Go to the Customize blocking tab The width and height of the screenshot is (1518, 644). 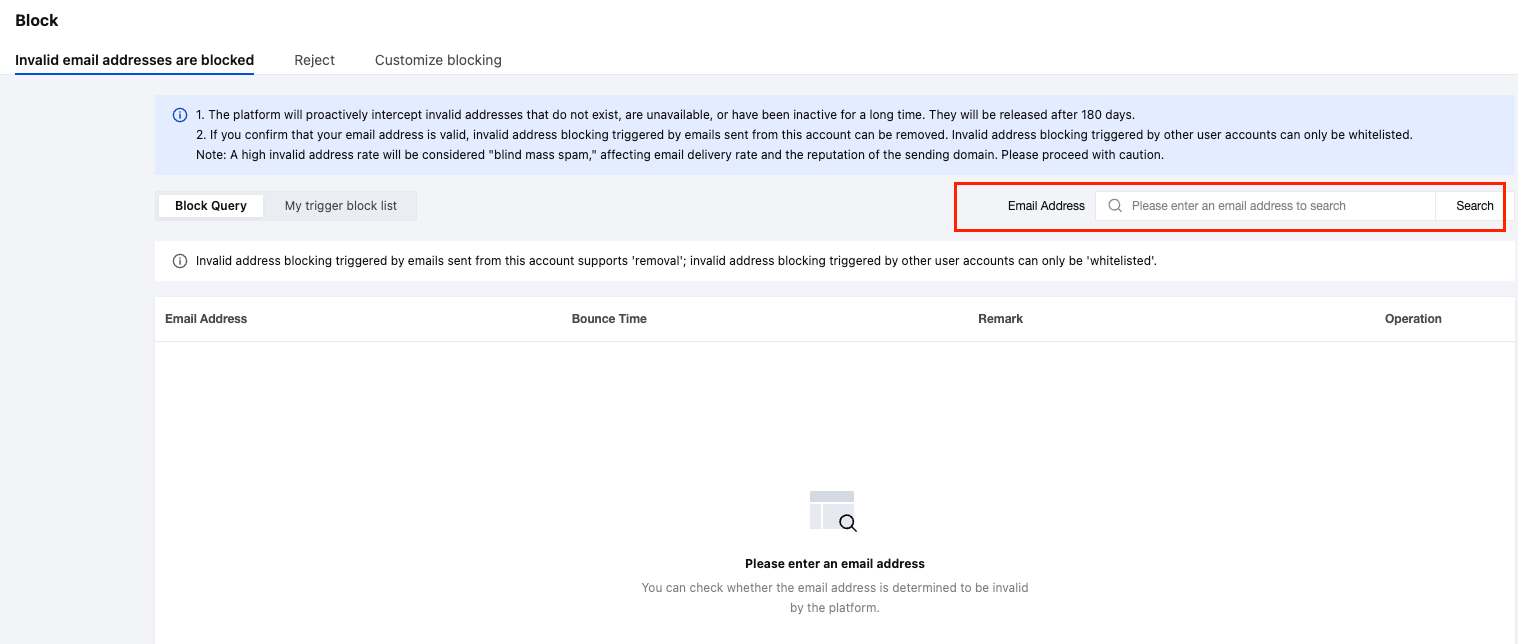pyautogui.click(x=438, y=60)
